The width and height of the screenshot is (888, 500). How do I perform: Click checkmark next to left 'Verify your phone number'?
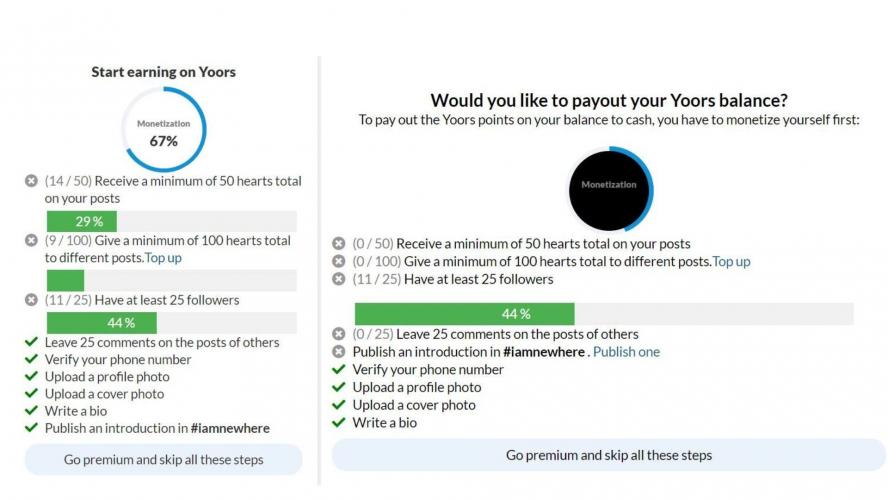[x=31, y=359]
